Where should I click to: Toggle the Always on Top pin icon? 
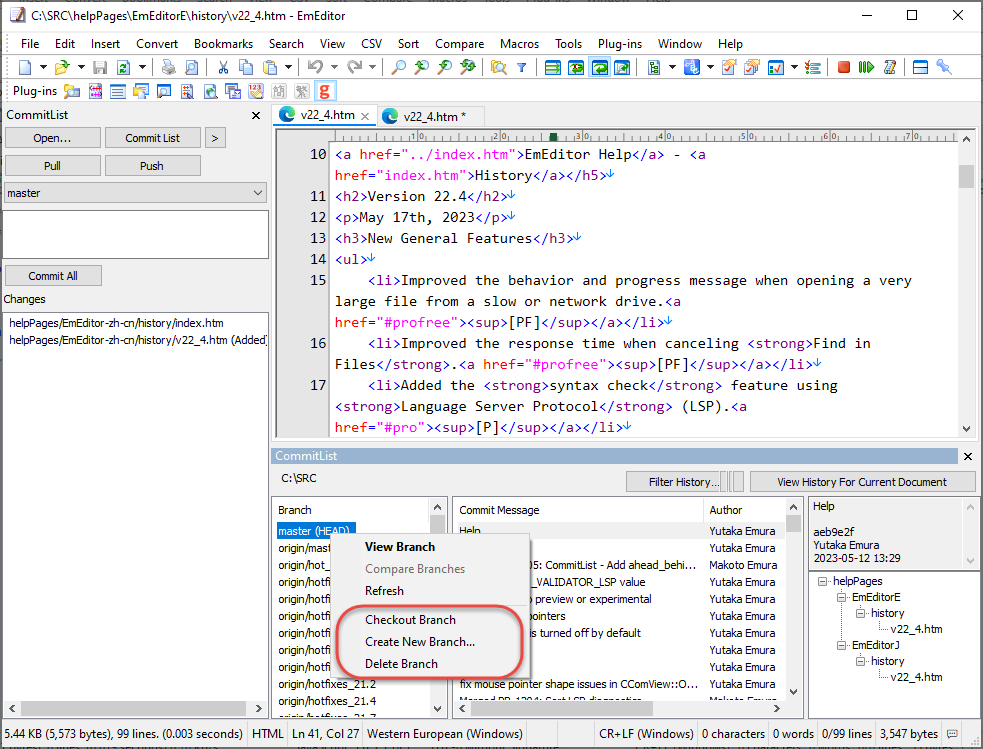coord(944,67)
